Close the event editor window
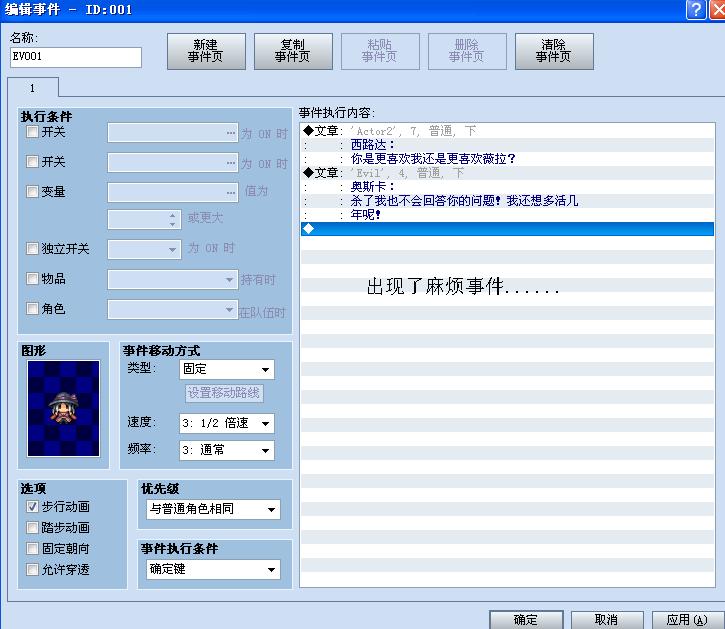 (x=718, y=9)
